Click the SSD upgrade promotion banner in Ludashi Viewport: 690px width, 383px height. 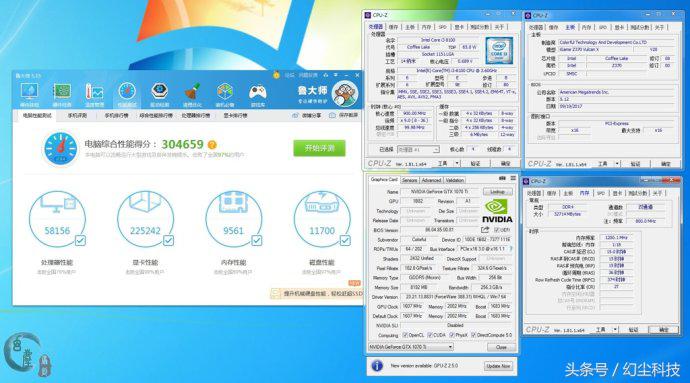click(317, 293)
